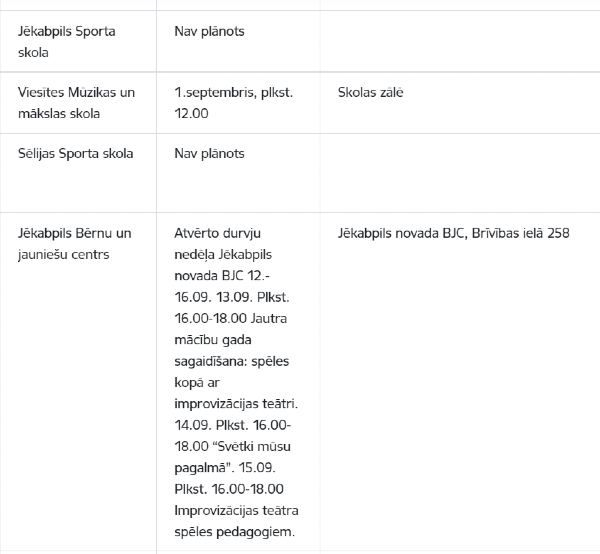Click 'Plkst. 16.00-18.00' under 15.09.
The width and height of the screenshot is (600, 554).
[x=229, y=489]
